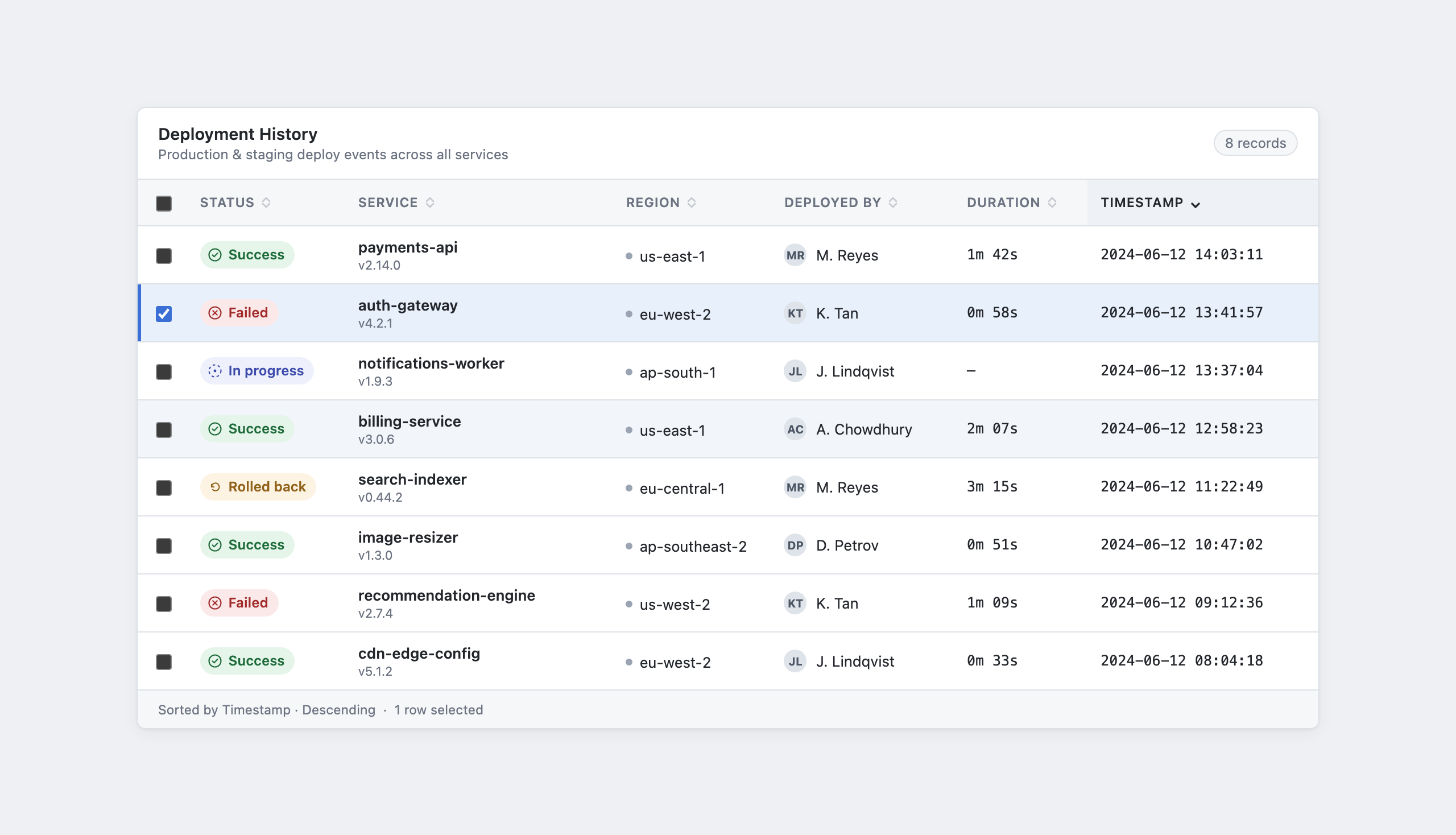The height and width of the screenshot is (835, 1456).
Task: Select the image-resizer timestamp cell
Action: tap(1182, 544)
